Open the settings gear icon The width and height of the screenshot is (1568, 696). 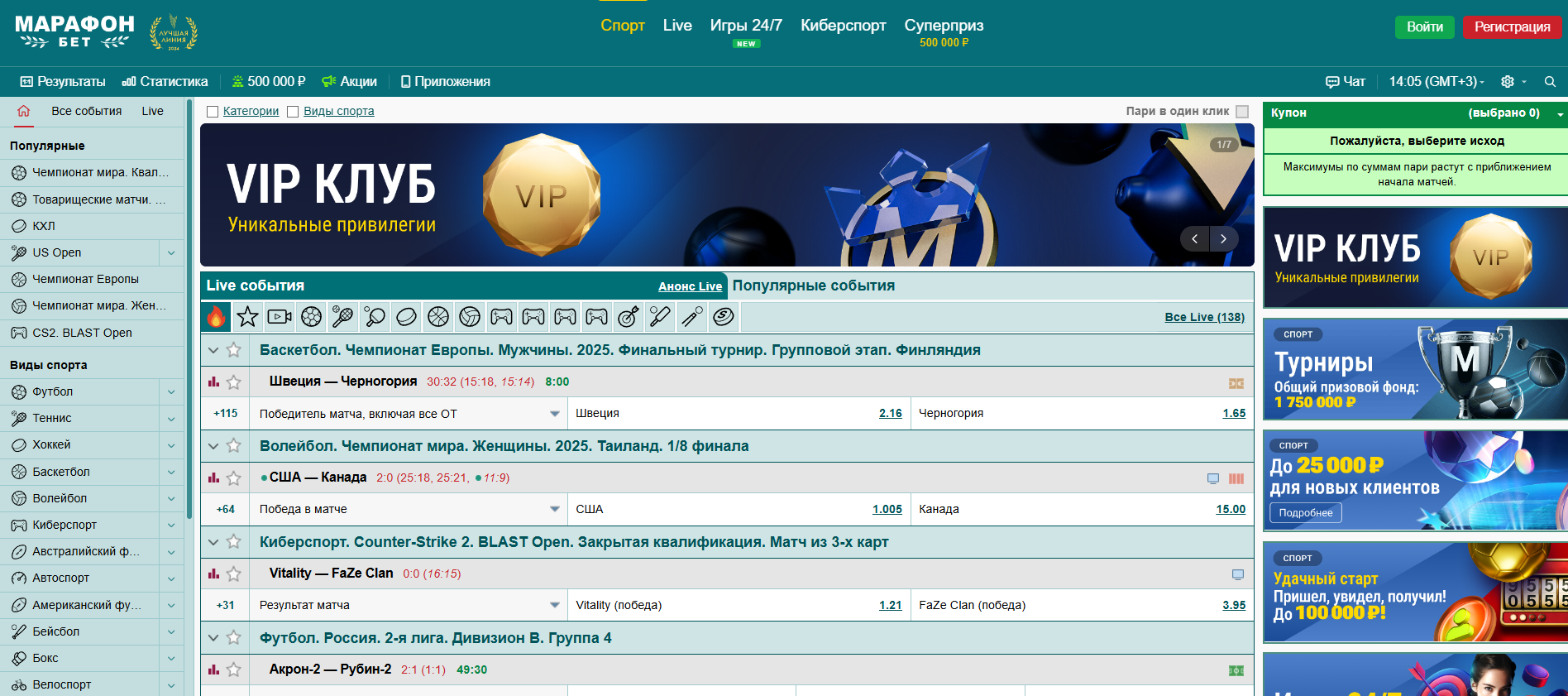pyautogui.click(x=1508, y=82)
